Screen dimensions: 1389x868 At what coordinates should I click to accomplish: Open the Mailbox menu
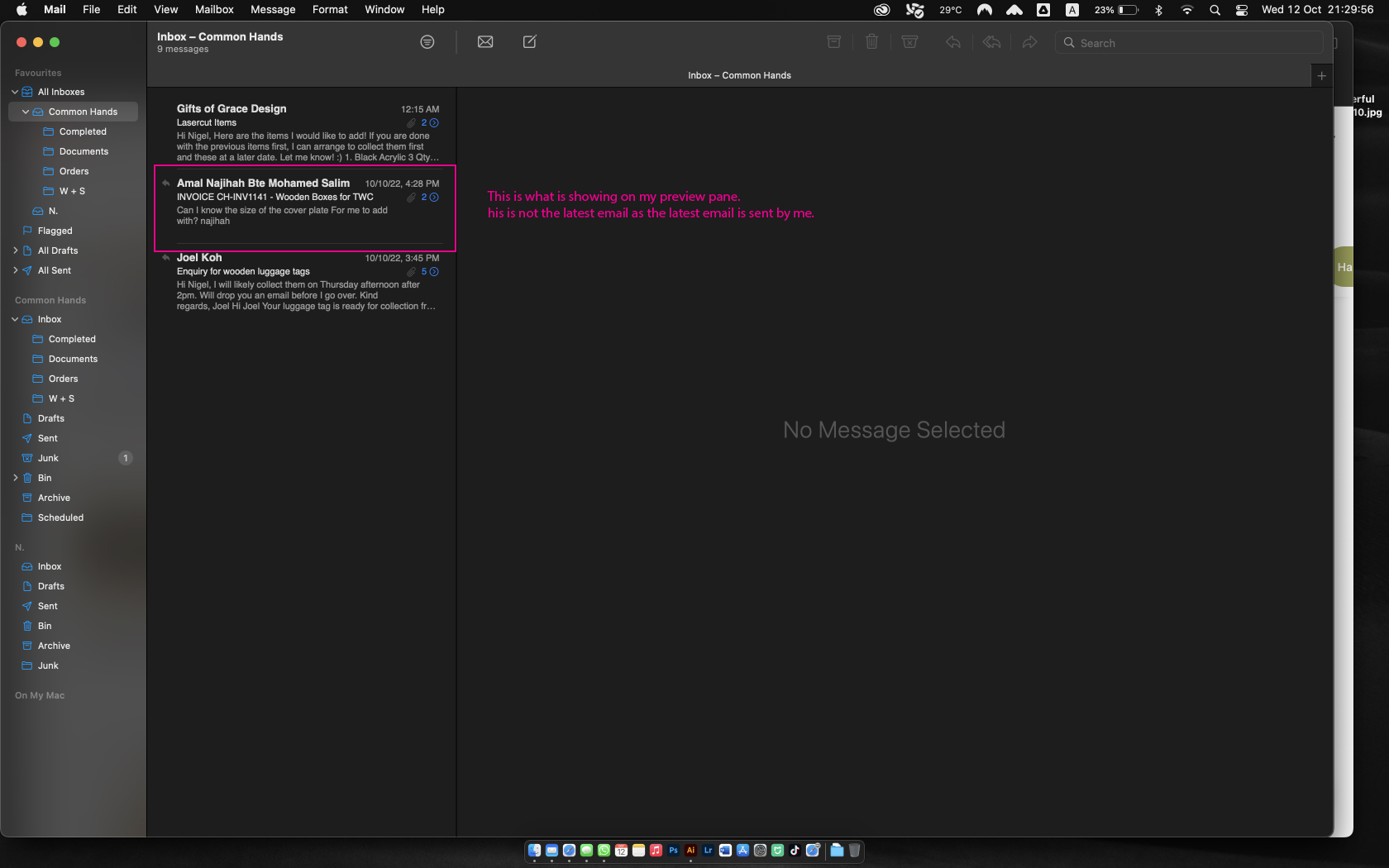click(214, 10)
